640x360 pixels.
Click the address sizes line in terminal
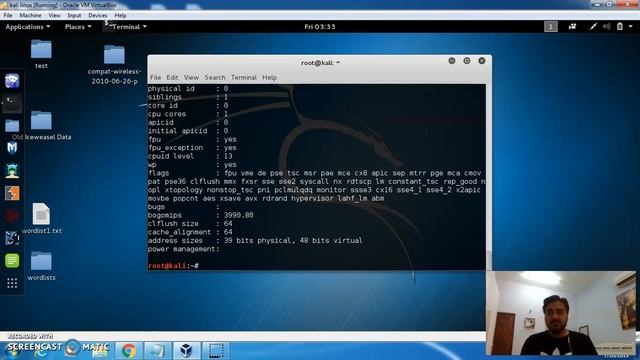pyautogui.click(x=255, y=240)
